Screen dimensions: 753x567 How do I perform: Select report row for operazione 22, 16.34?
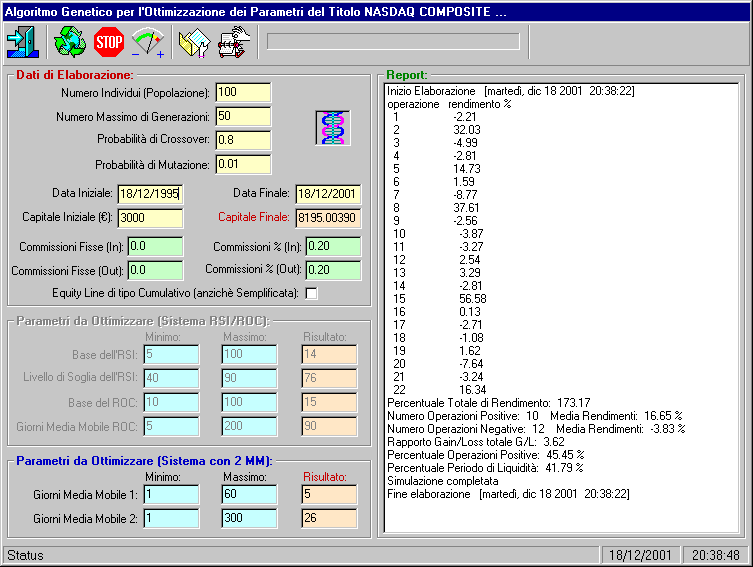coord(439,389)
